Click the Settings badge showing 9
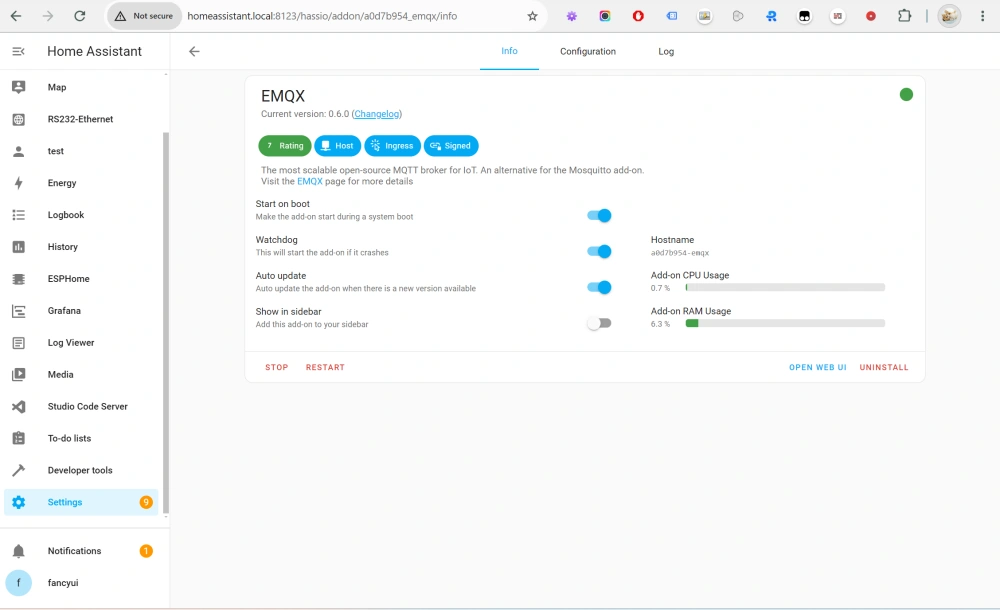The image size is (1000, 610). [x=146, y=502]
